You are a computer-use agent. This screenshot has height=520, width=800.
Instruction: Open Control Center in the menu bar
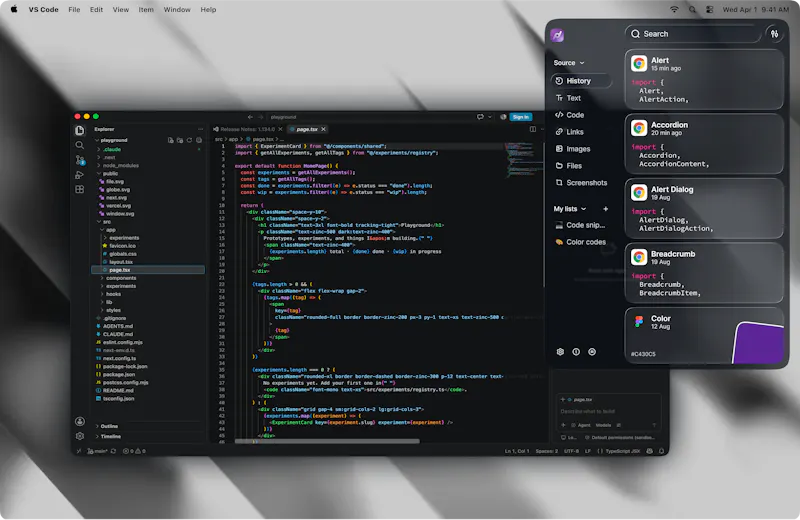pos(709,9)
